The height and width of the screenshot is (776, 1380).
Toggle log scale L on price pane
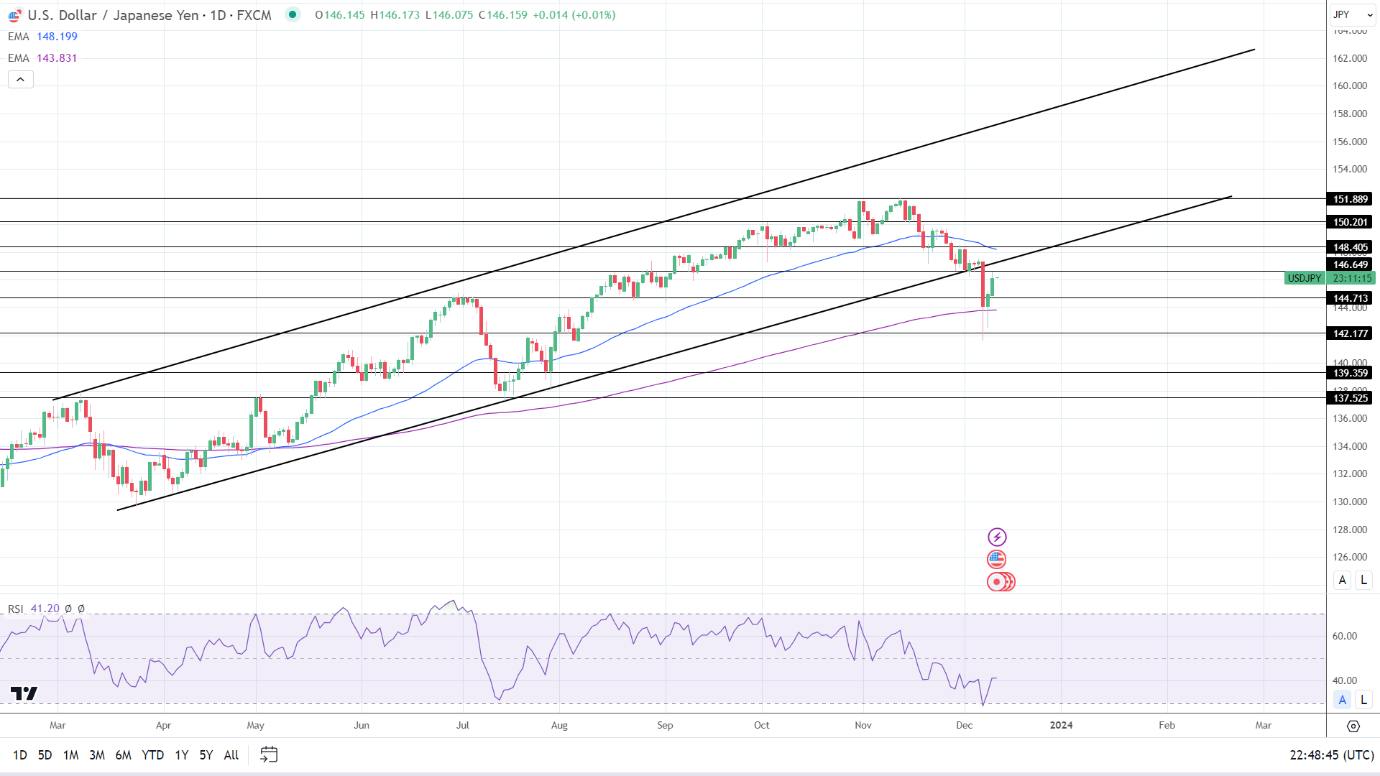coord(1363,580)
